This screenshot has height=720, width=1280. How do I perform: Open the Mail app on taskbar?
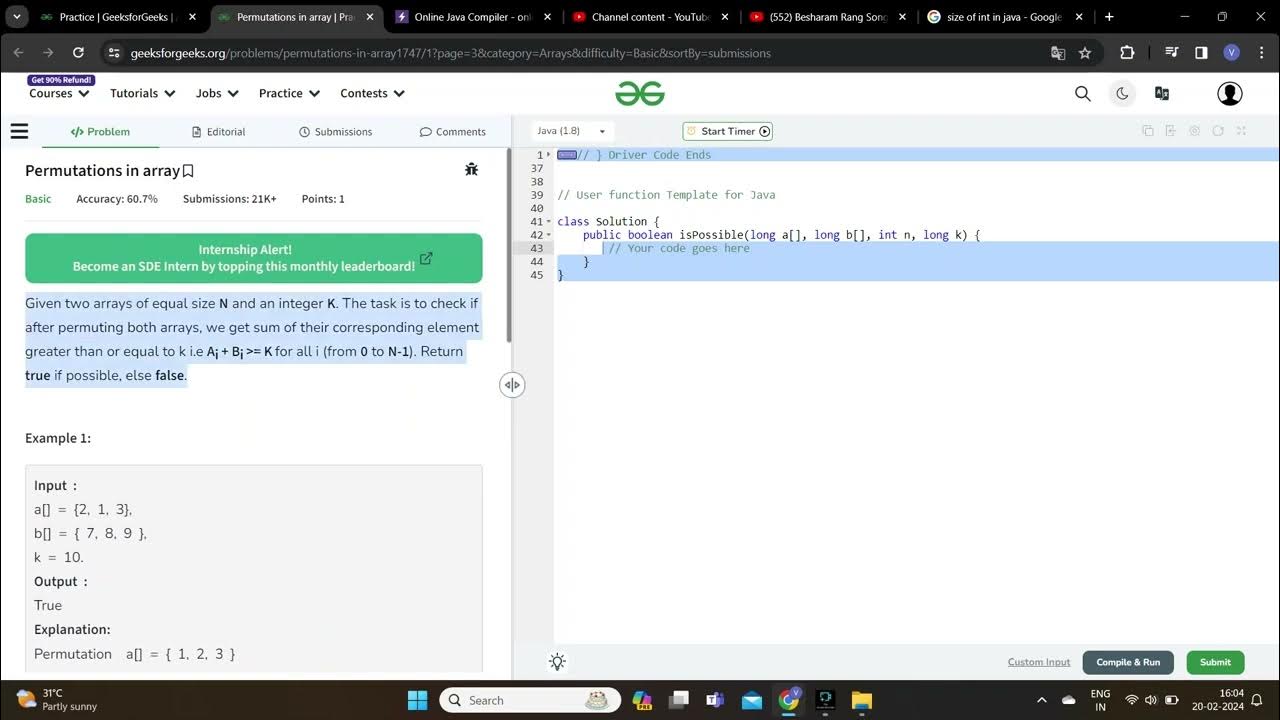pos(752,700)
